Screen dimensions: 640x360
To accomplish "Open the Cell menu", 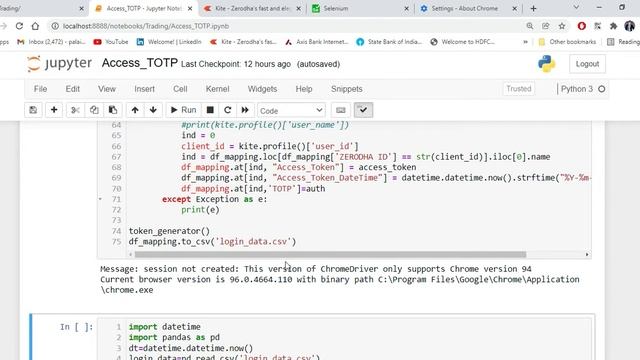I will coord(180,89).
